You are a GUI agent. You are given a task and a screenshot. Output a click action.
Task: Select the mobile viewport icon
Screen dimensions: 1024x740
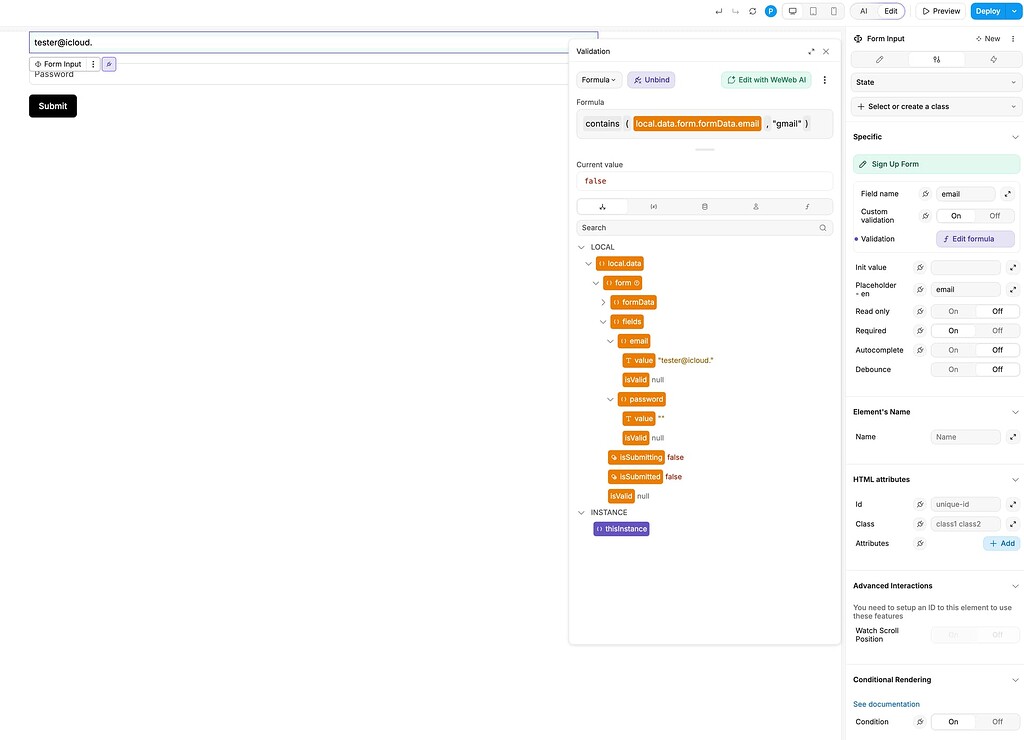tap(834, 11)
